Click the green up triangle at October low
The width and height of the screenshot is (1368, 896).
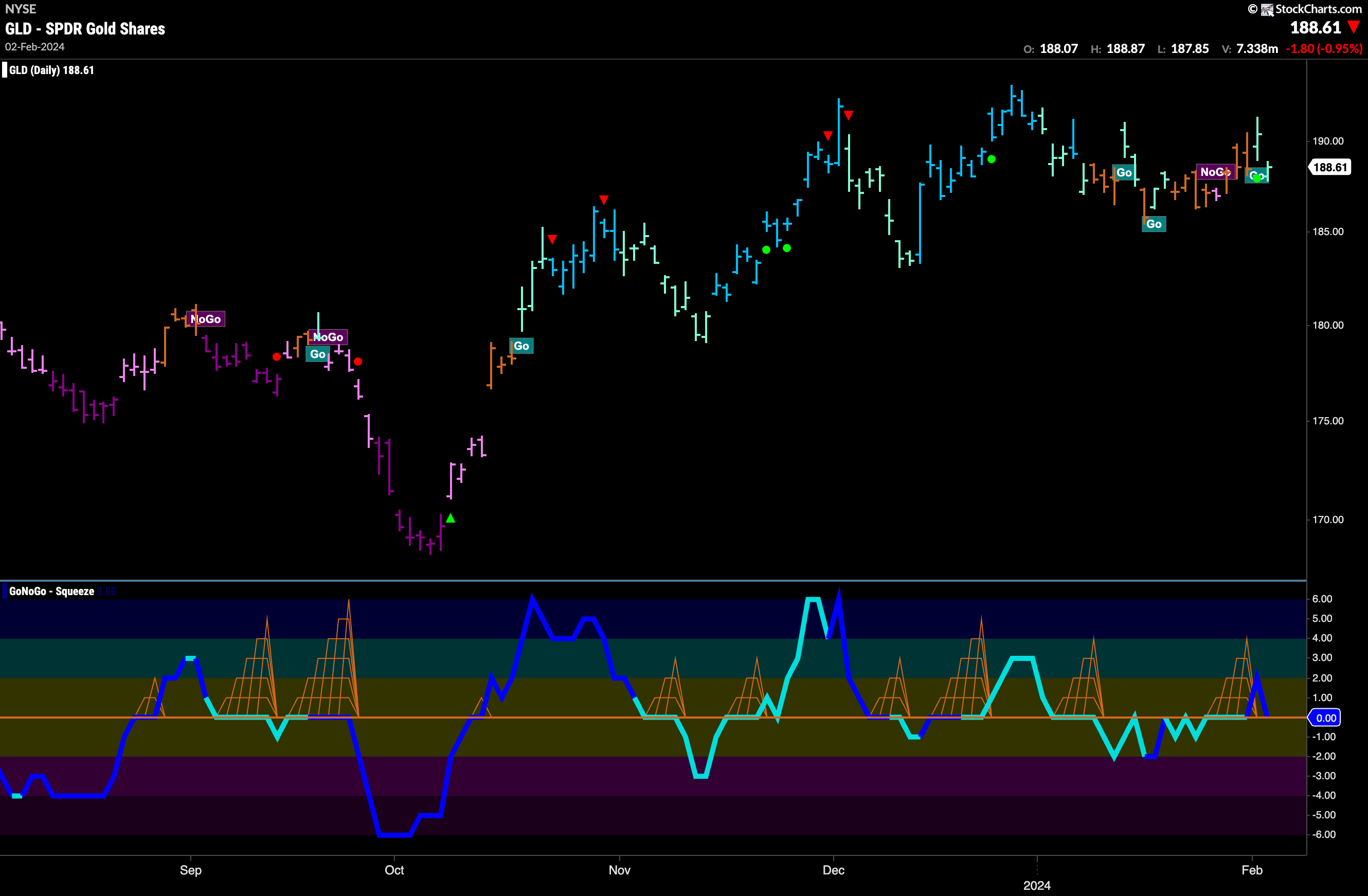(451, 518)
